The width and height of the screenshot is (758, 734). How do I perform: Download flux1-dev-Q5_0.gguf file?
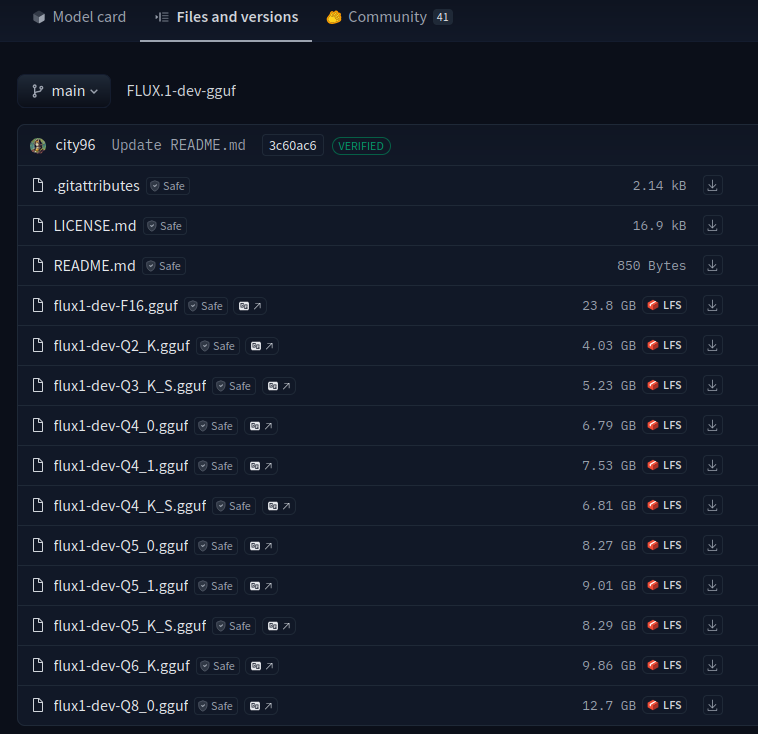[x=712, y=545]
